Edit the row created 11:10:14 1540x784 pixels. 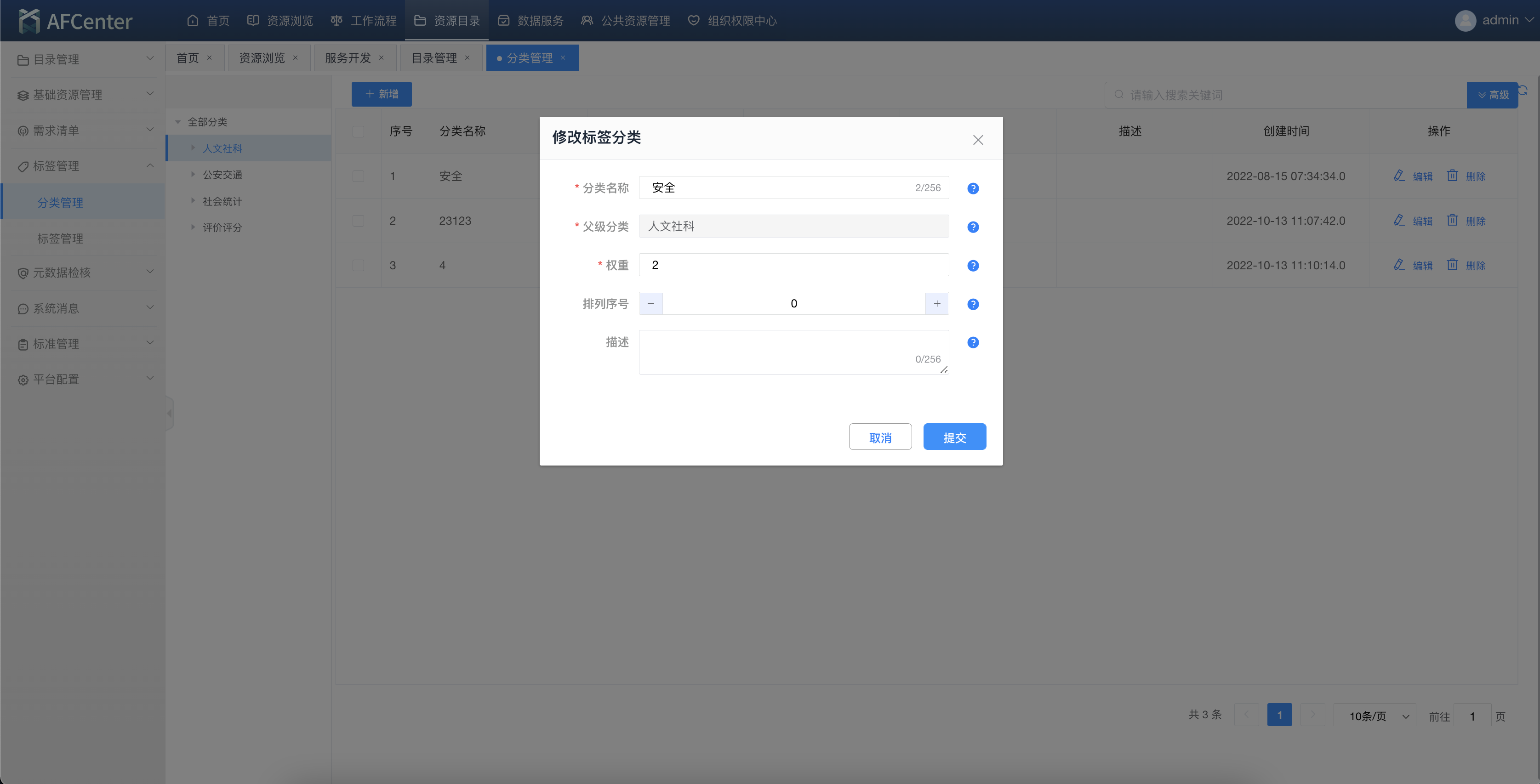(x=1413, y=265)
